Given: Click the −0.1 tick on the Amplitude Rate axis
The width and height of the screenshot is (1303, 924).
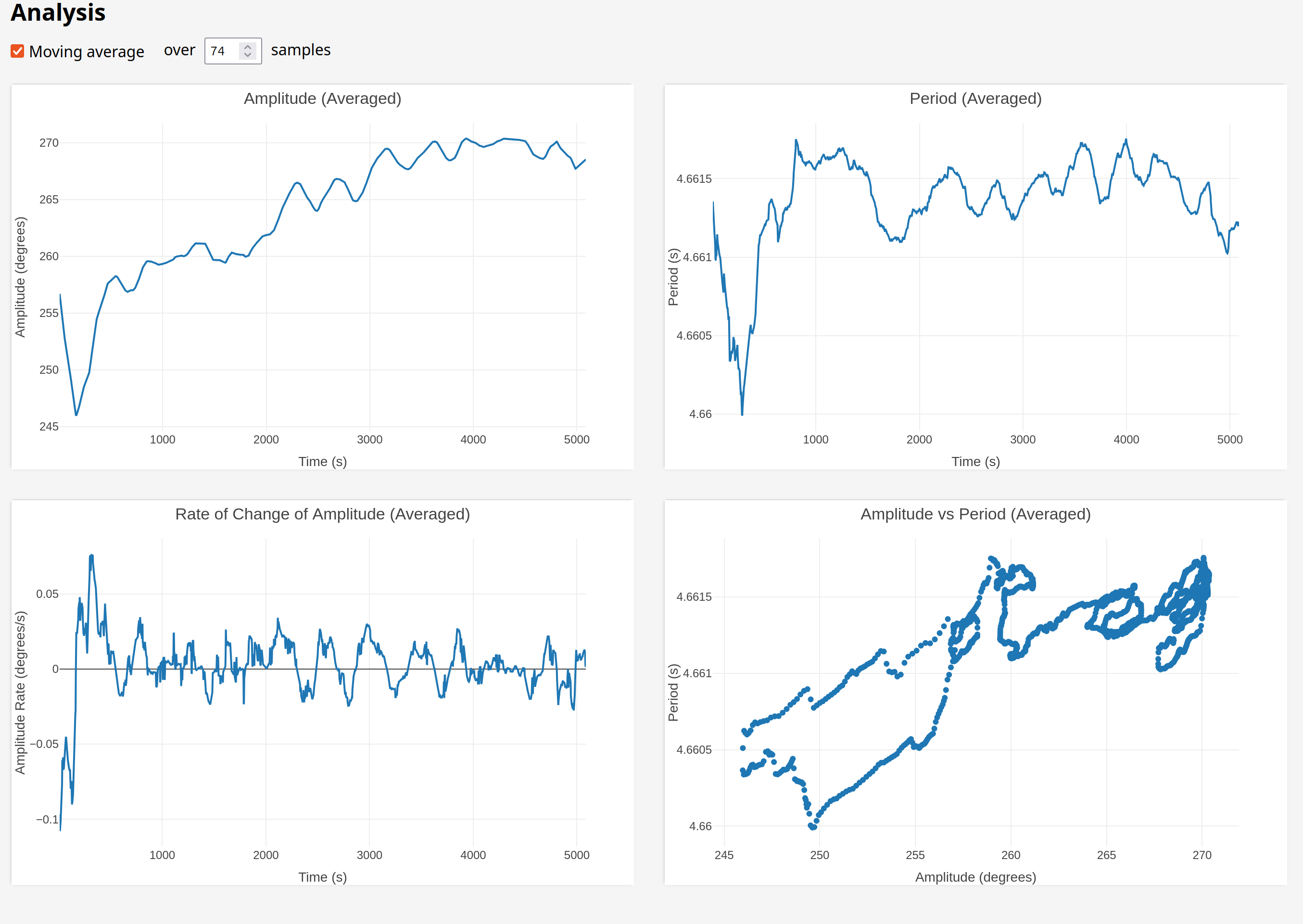Looking at the screenshot, I should tap(47, 819).
